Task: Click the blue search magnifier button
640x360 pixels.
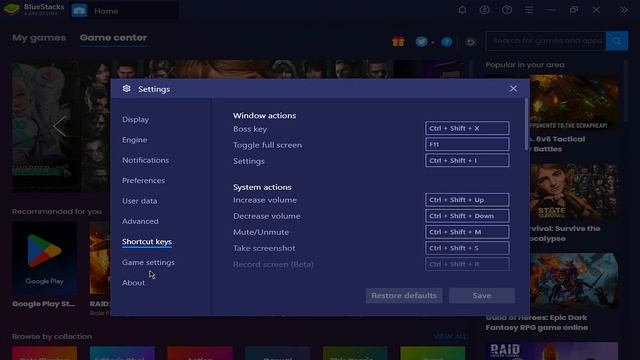Action: (617, 41)
